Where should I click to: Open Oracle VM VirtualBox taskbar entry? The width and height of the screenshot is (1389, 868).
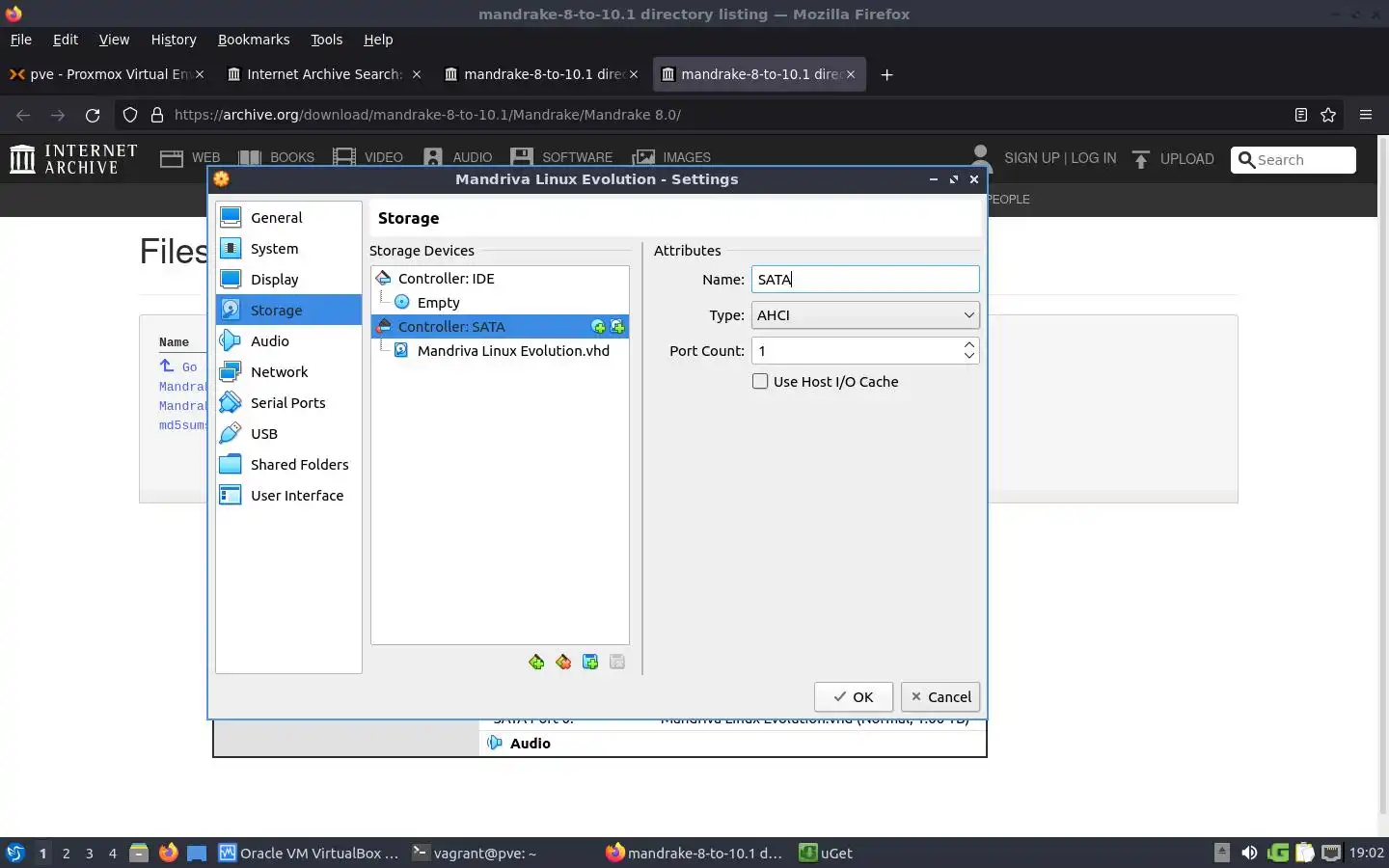point(310,853)
